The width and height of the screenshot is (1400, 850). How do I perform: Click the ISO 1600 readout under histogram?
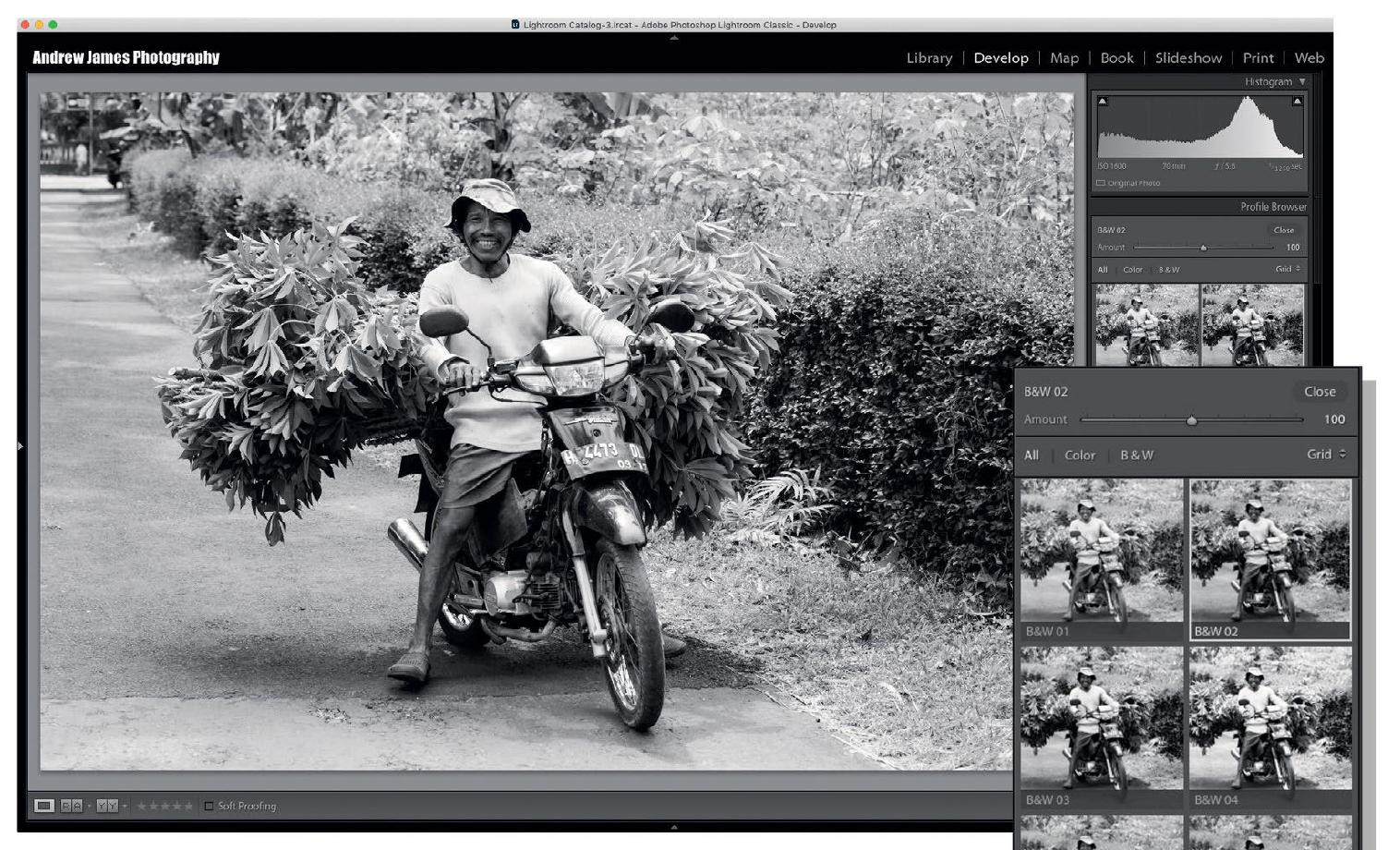[x=1113, y=166]
